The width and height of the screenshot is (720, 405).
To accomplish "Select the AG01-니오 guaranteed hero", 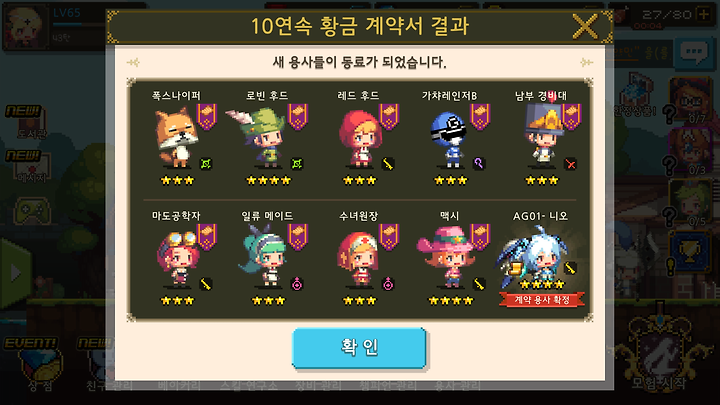I will point(535,255).
